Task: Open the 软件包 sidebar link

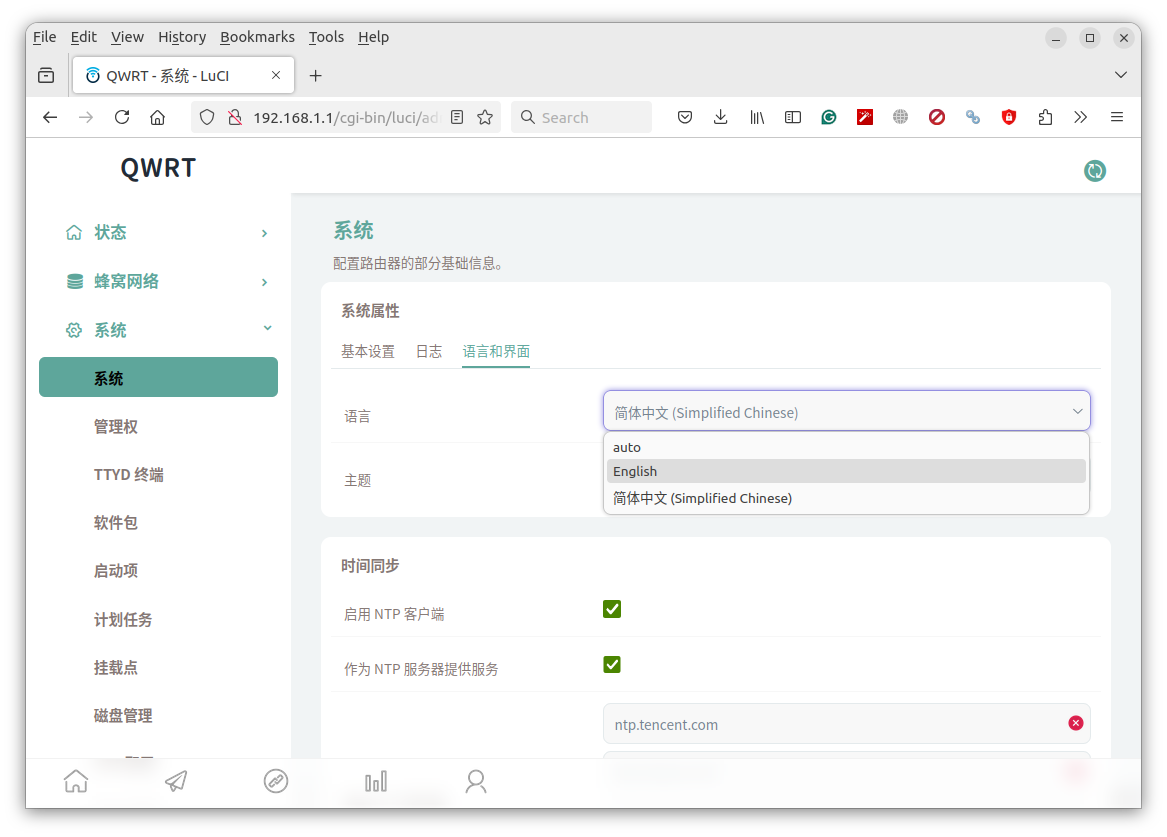Action: pos(115,522)
